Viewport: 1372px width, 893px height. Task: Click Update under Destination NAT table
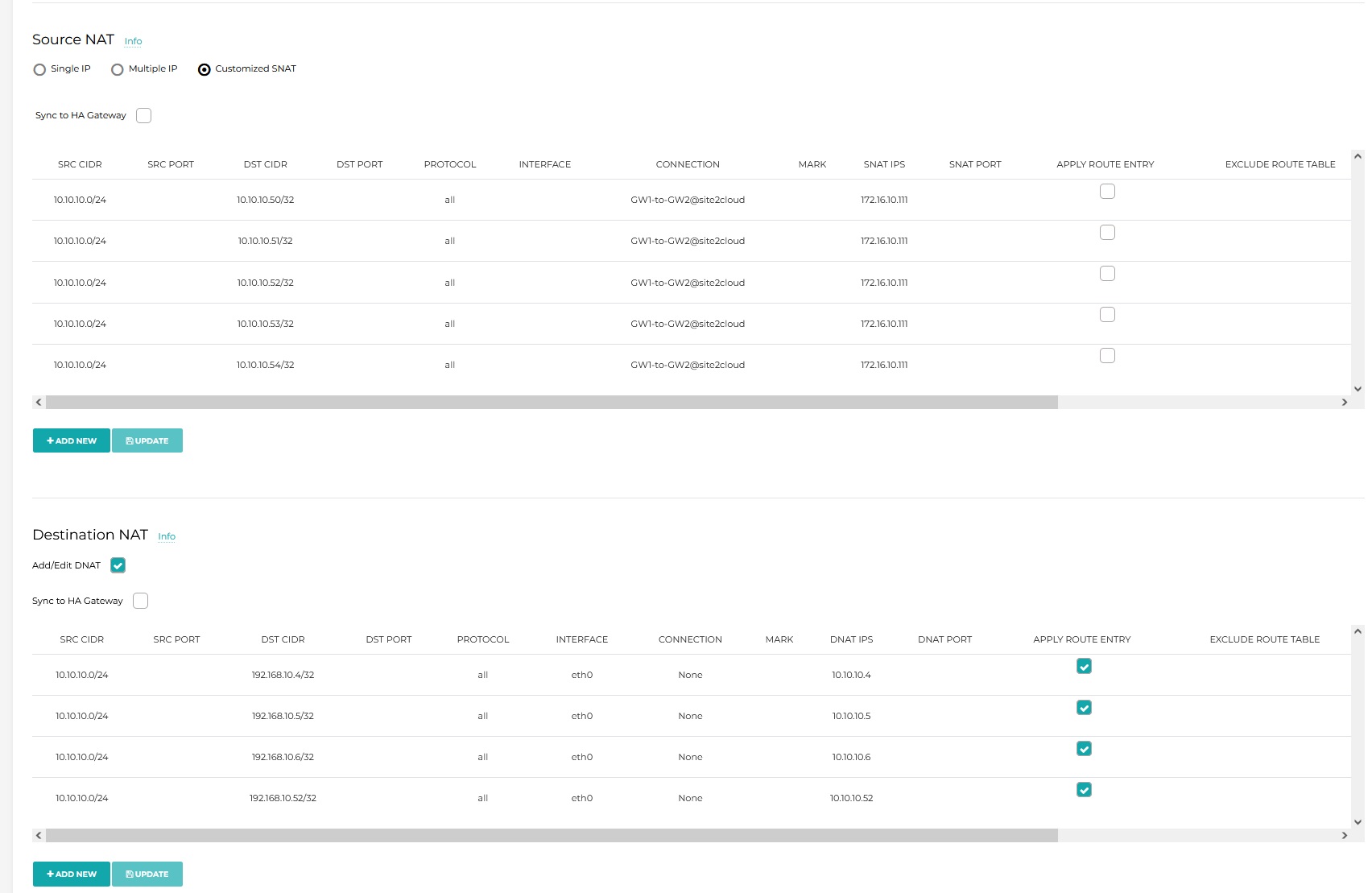click(147, 874)
